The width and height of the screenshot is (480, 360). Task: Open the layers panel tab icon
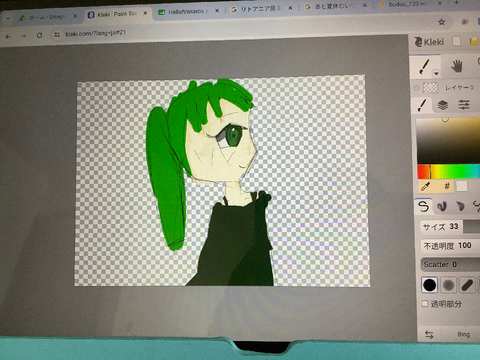442,105
